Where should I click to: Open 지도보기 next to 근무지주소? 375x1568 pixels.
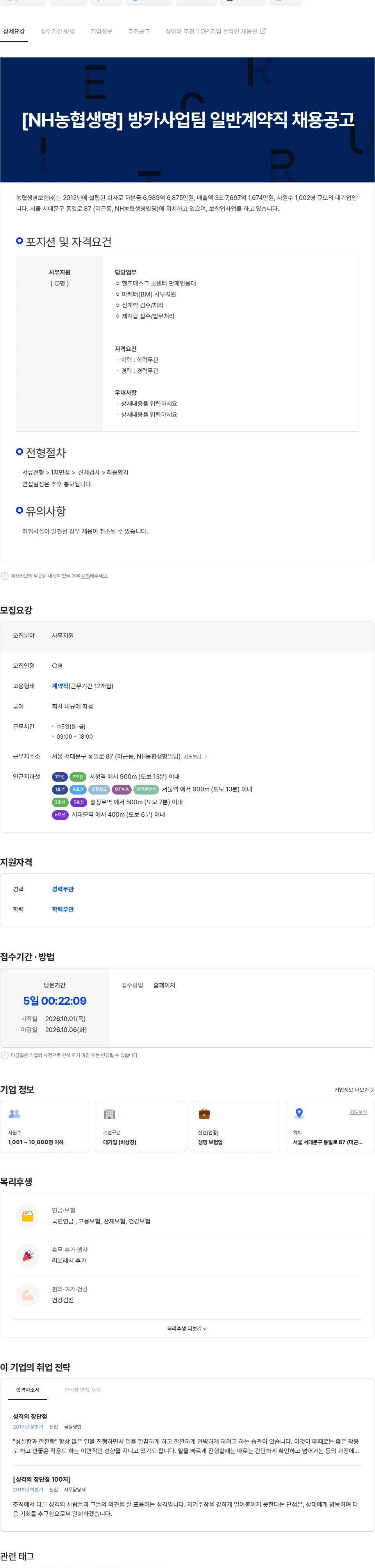pyautogui.click(x=192, y=757)
